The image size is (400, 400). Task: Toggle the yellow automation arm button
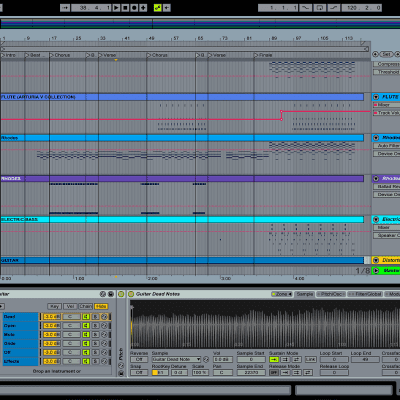coord(158,8)
